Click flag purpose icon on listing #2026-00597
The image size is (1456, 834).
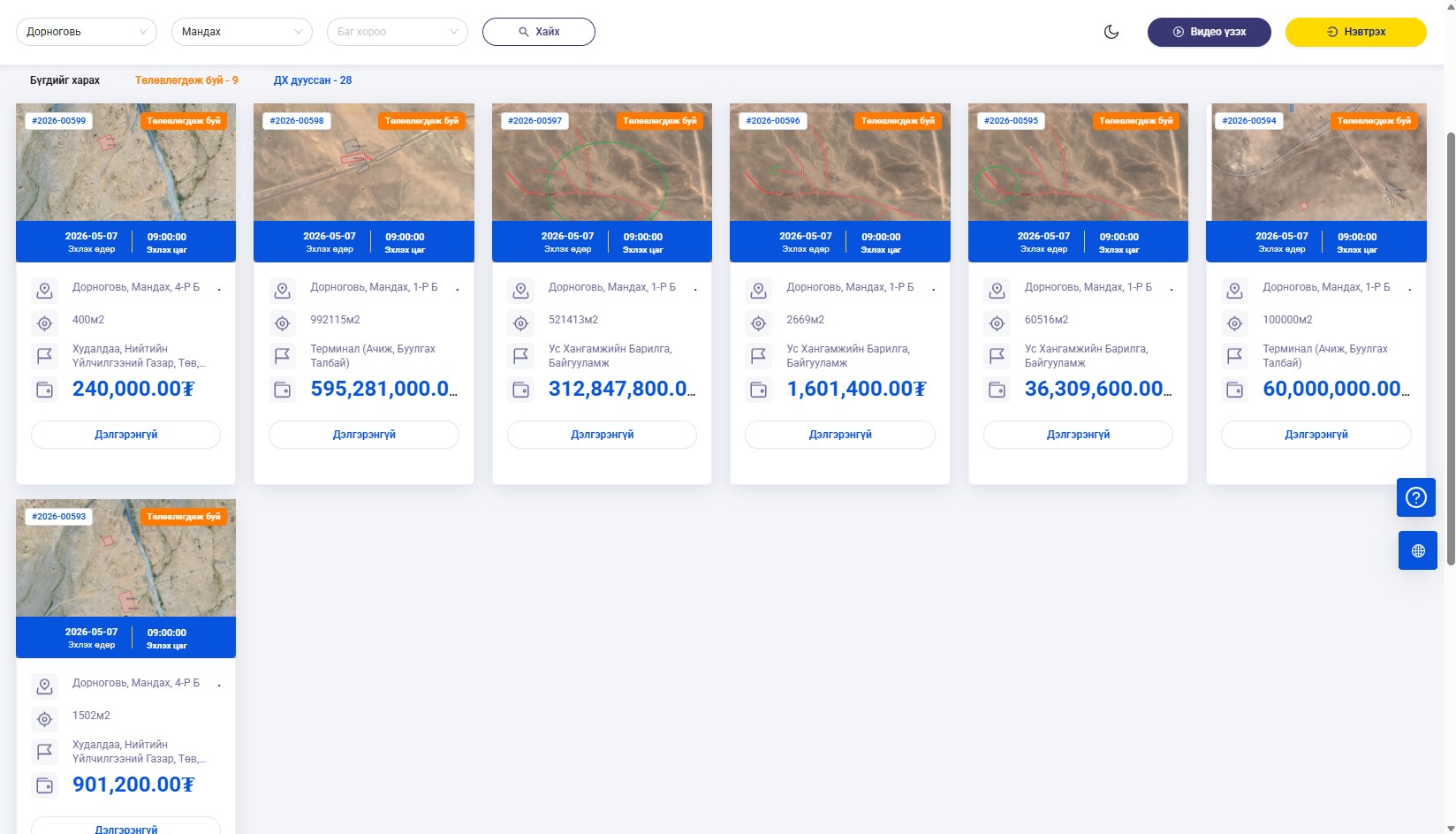click(x=520, y=356)
